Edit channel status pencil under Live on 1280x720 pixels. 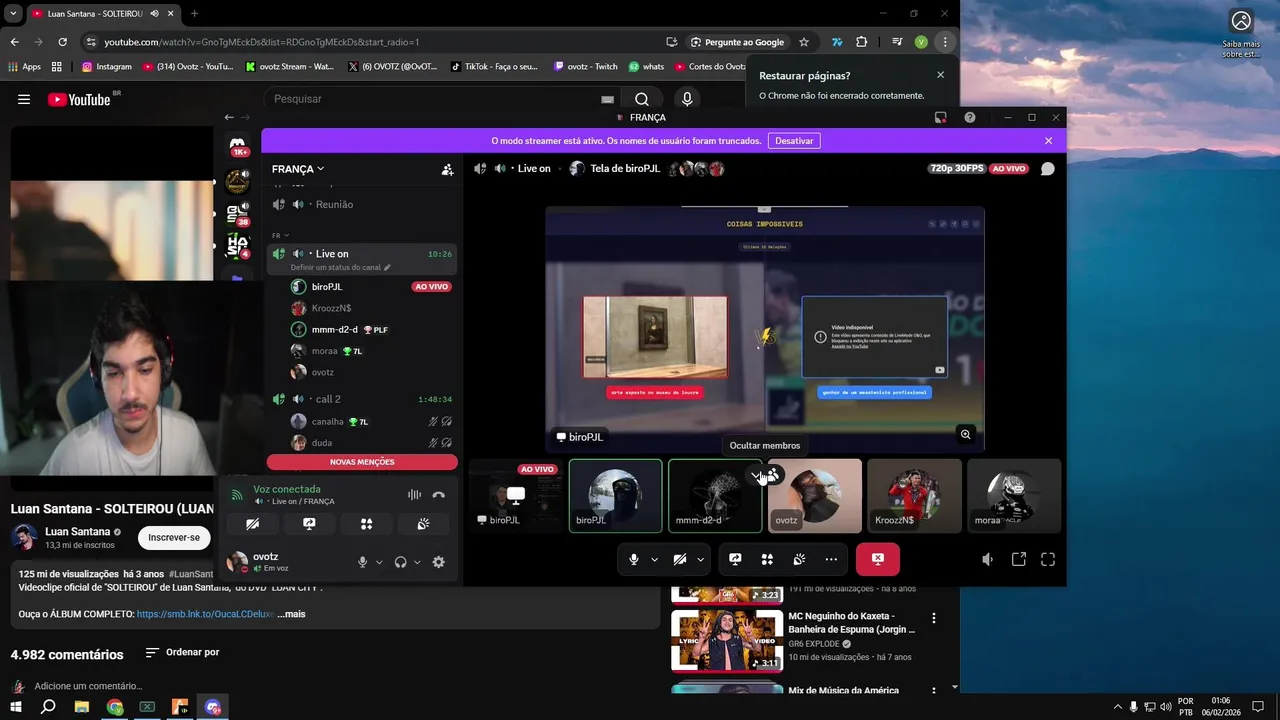coord(388,268)
